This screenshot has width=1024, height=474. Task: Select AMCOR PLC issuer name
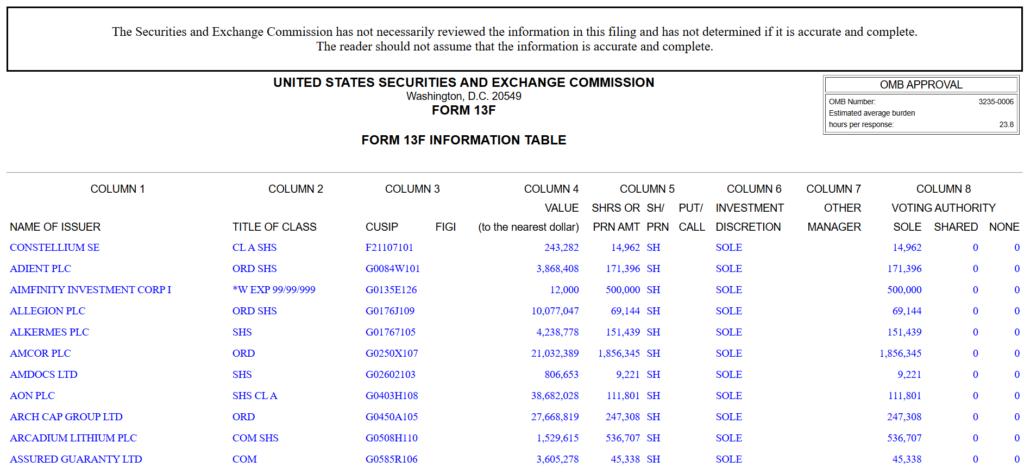pos(40,353)
